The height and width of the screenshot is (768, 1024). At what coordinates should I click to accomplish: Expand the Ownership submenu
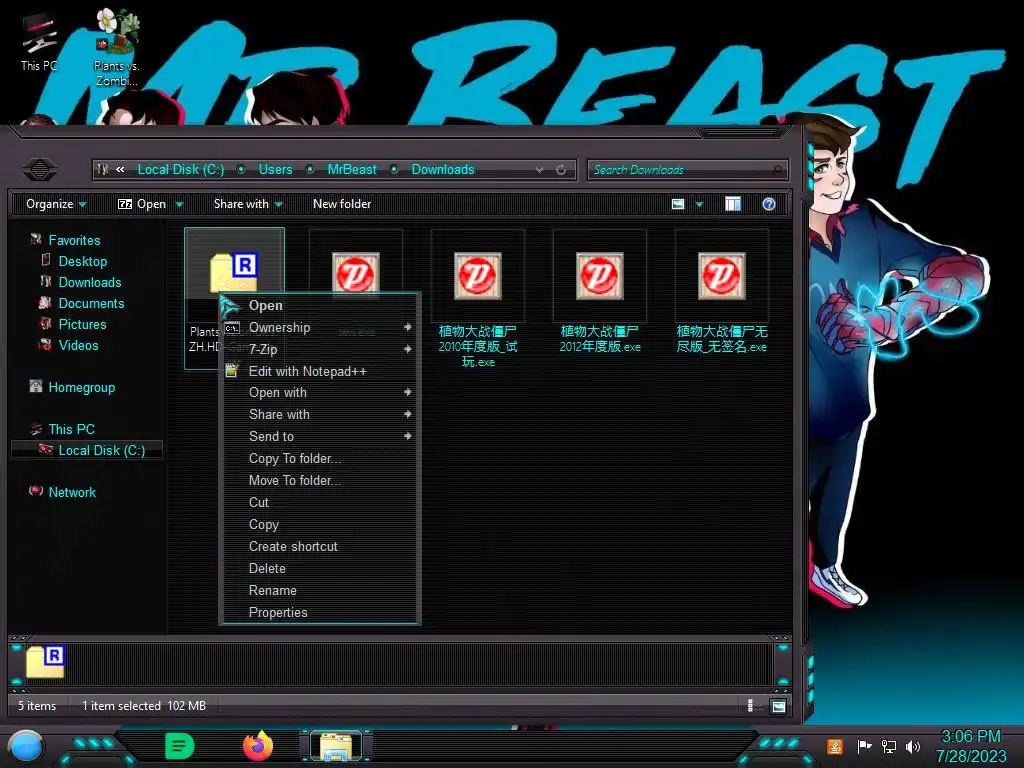tap(320, 327)
